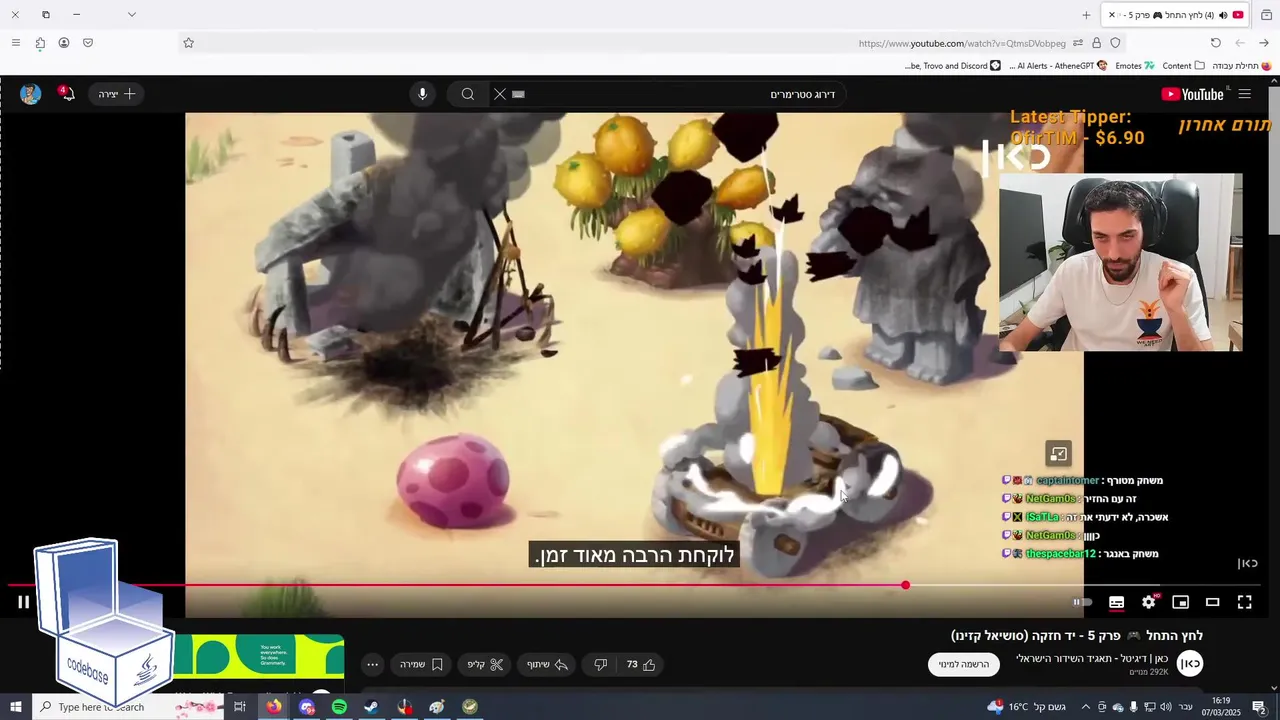Image resolution: width=1280 pixels, height=720 pixels.
Task: Open the tab list dropdown chevron
Action: (131, 15)
